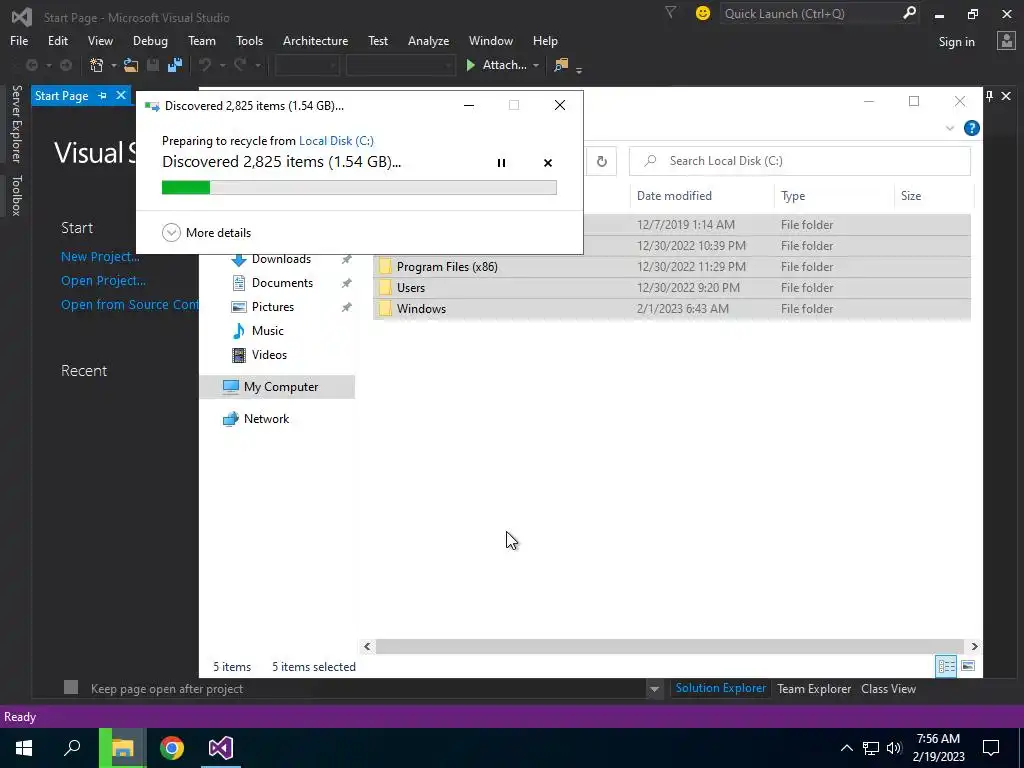Click the Save toolbar icon
The height and width of the screenshot is (768, 1024).
pyautogui.click(x=153, y=65)
